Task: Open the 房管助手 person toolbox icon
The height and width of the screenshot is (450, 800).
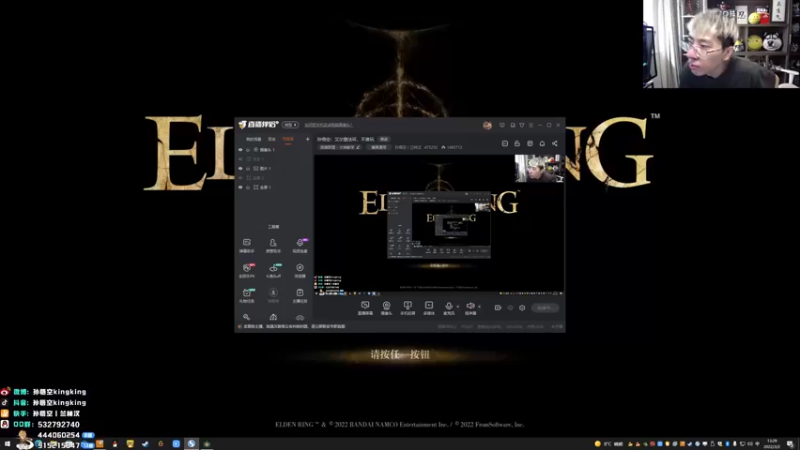Action: pos(273,245)
